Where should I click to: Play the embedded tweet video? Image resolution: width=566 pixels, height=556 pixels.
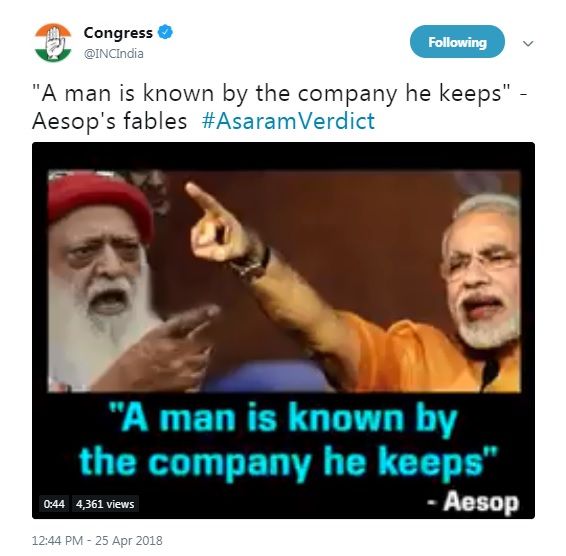pyautogui.click(x=283, y=330)
